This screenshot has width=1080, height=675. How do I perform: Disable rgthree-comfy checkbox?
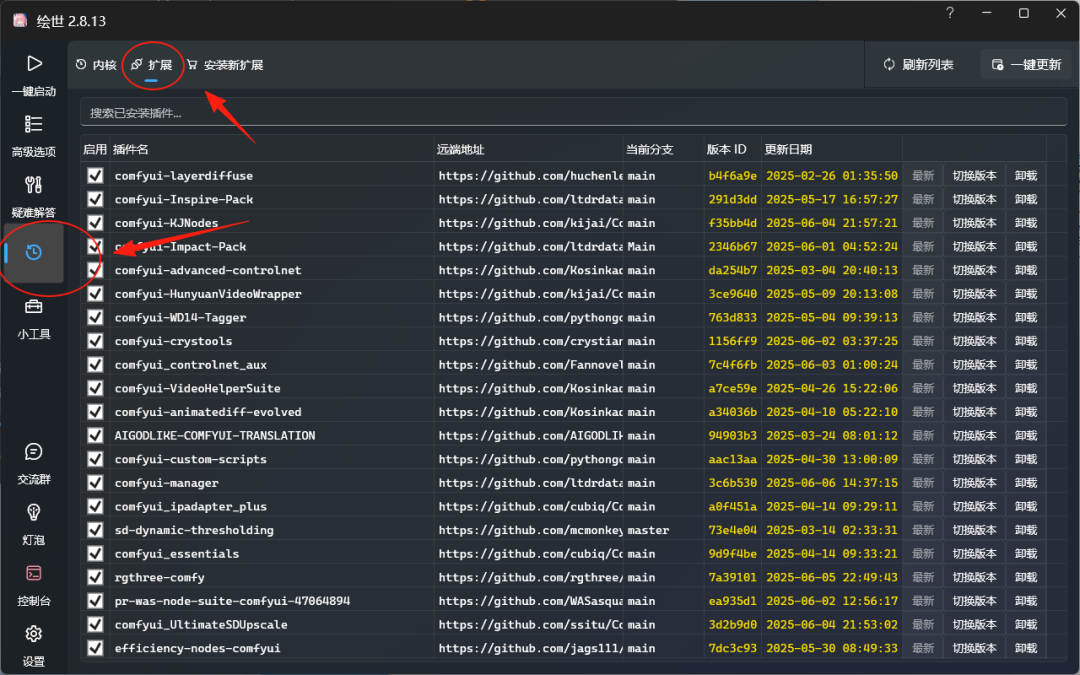(95, 577)
